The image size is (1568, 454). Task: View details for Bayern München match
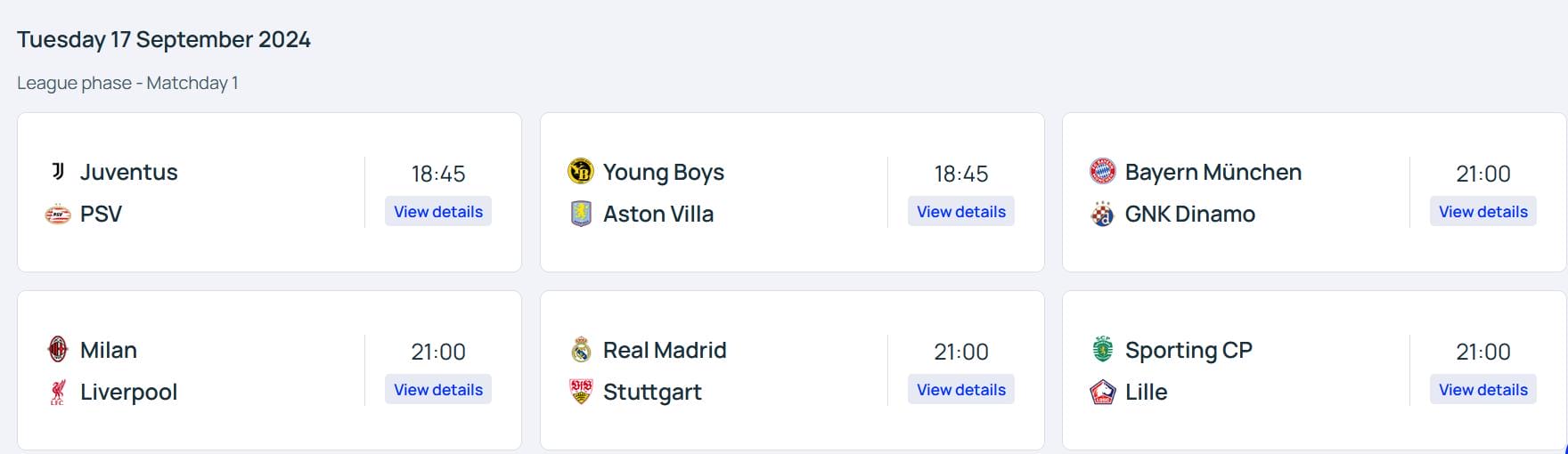1483,212
